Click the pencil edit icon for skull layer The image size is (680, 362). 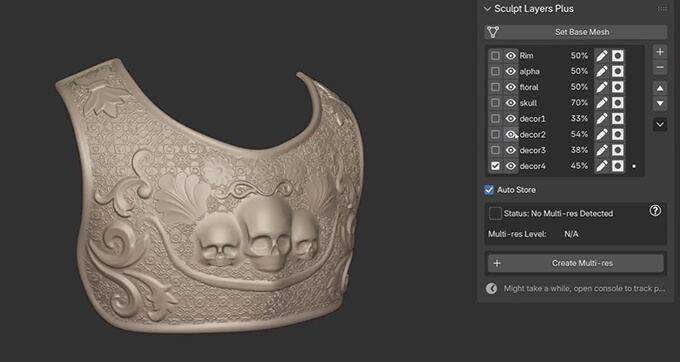pos(602,103)
